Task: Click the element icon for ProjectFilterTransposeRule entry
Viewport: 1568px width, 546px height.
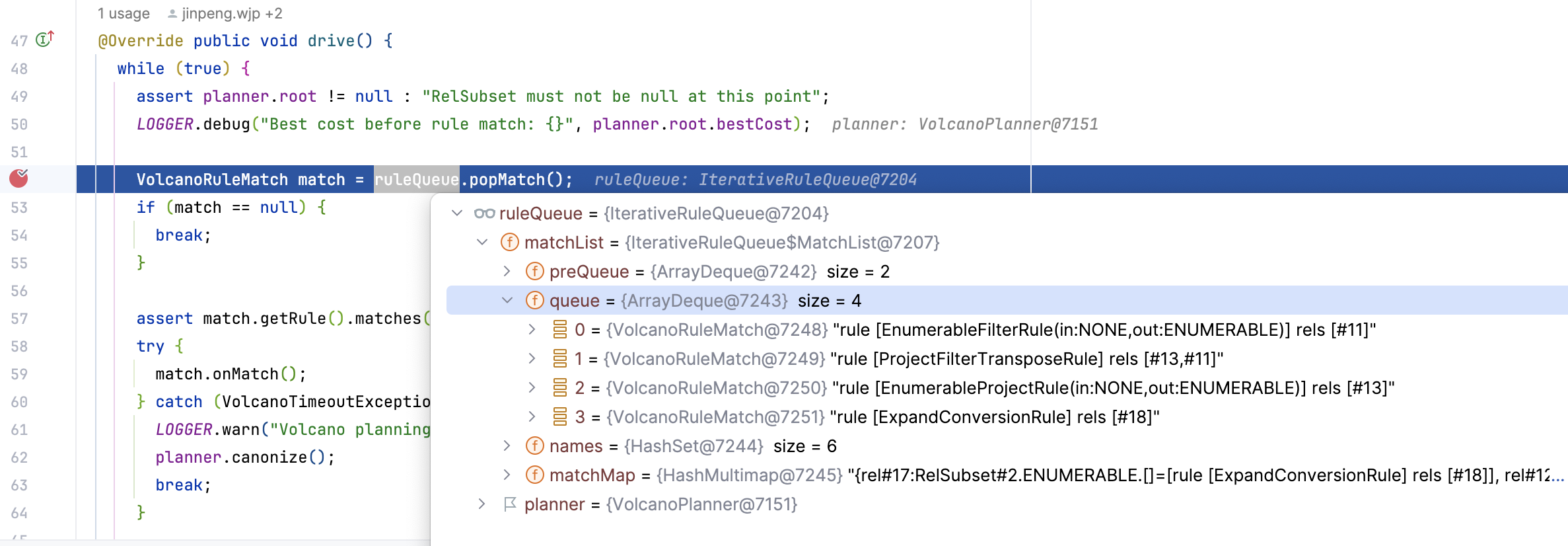Action: coord(559,359)
